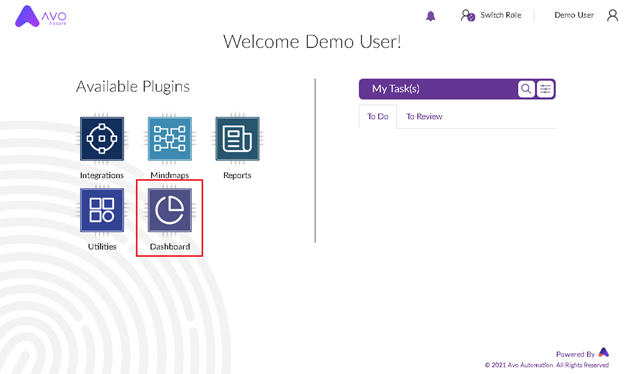Click the search icon in My Task(s)
The image size is (624, 374).
[526, 89]
